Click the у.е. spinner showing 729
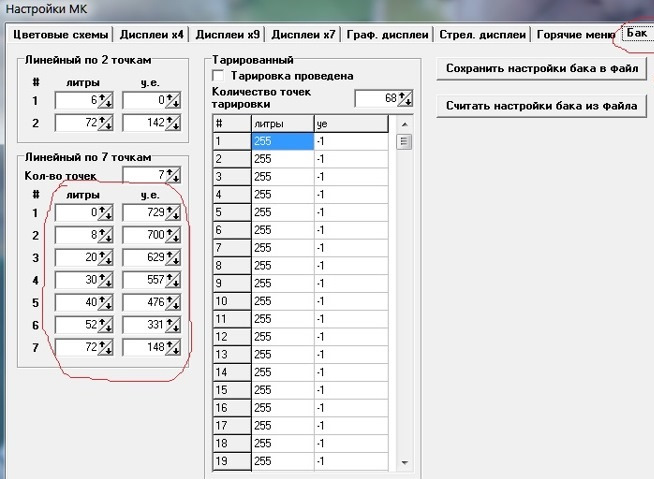Viewport: 654px width, 479px height. tap(173, 213)
